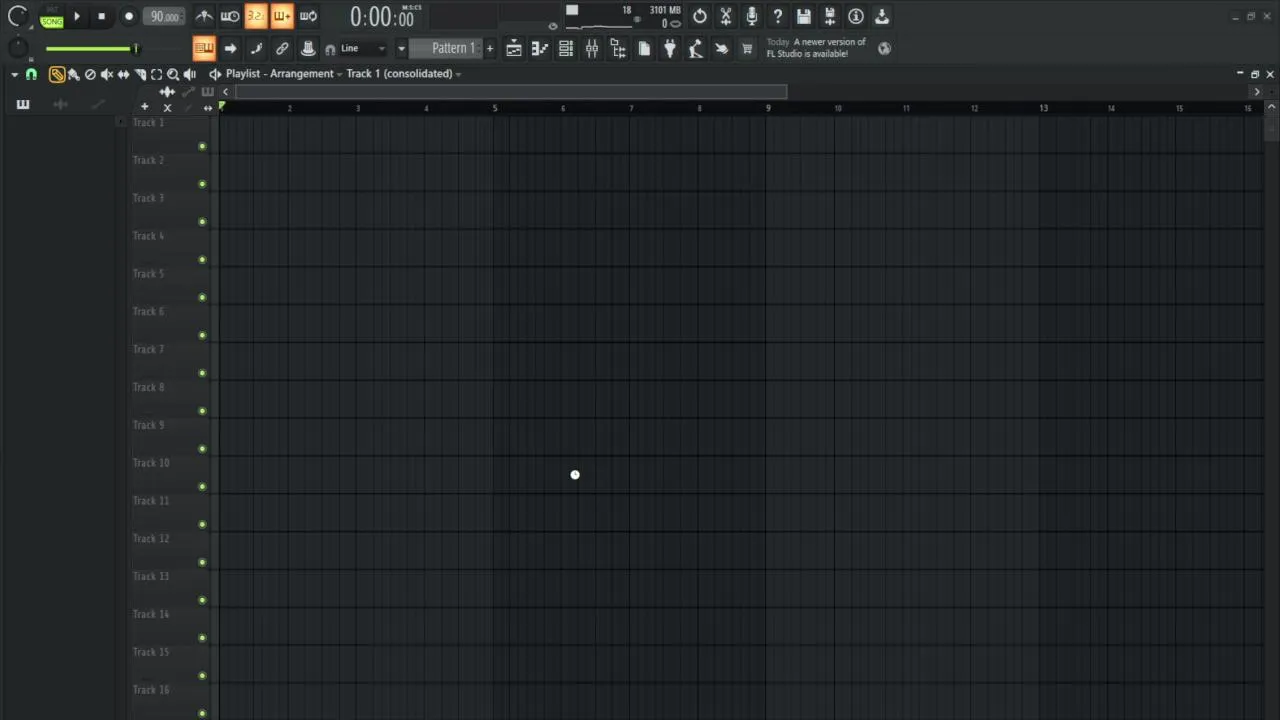Click the audio editor scissors icon
This screenshot has height=720, width=1280.
[x=726, y=16]
